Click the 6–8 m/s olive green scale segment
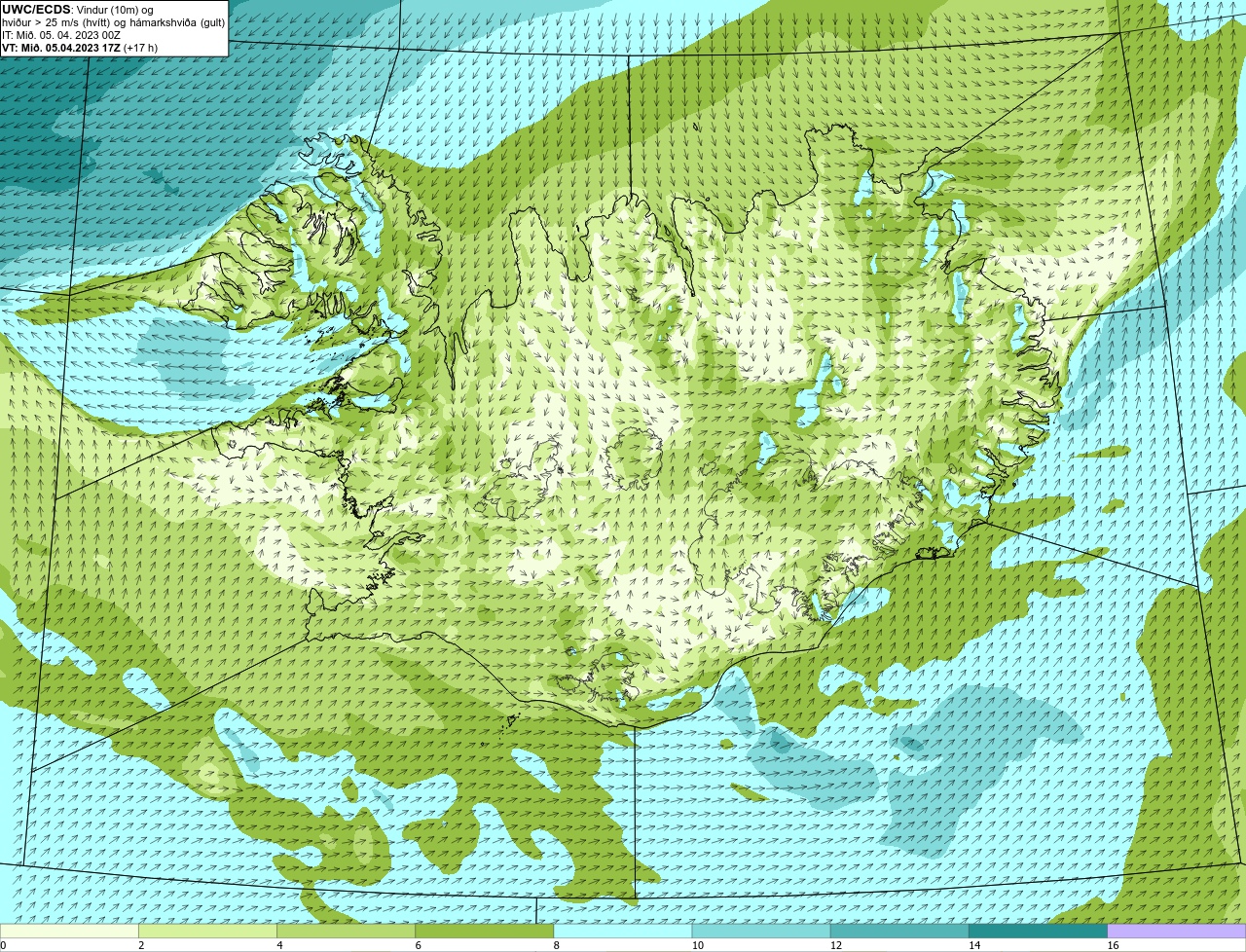 pos(485,931)
